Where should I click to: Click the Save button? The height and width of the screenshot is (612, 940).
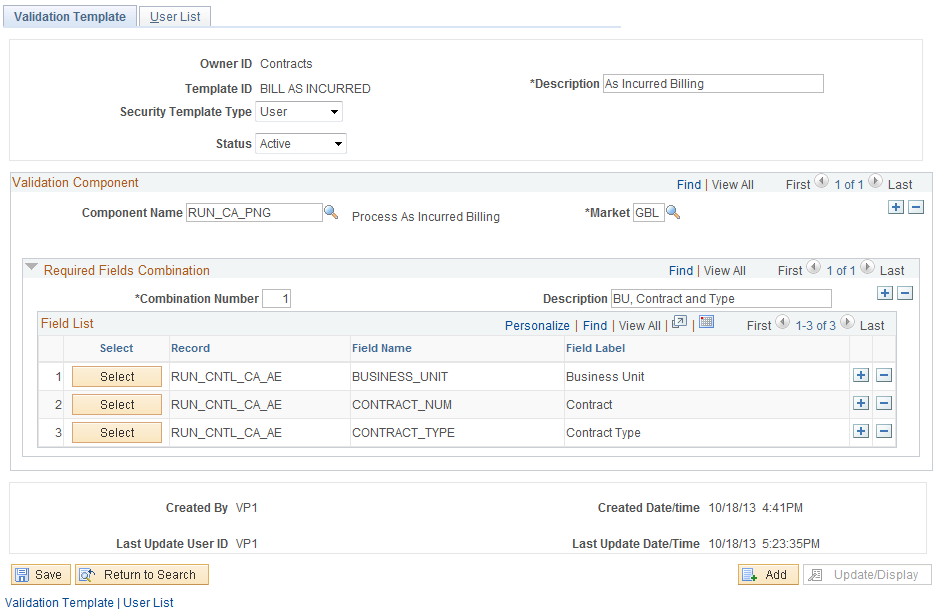[x=40, y=574]
